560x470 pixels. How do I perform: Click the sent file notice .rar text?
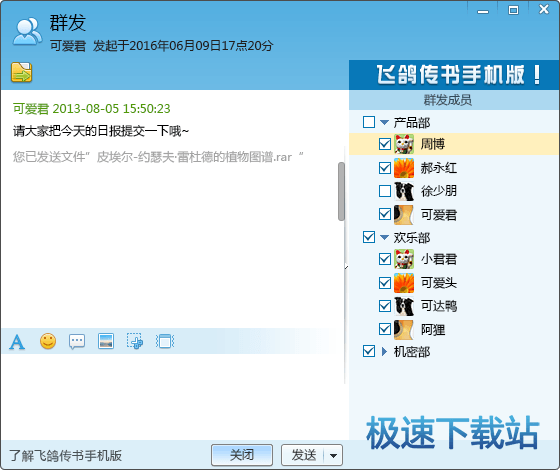pos(158,156)
